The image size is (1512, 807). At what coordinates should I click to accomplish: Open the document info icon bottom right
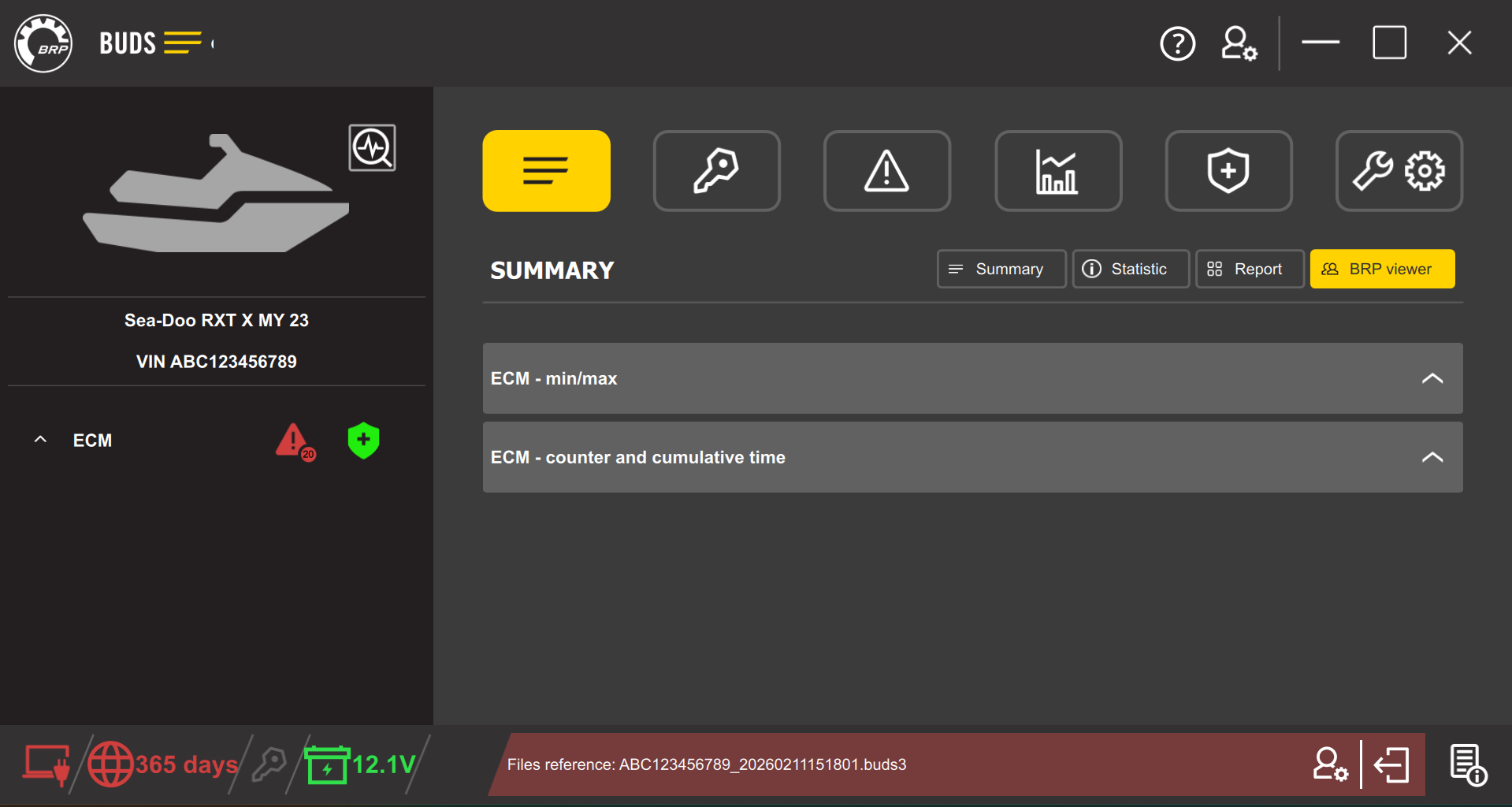[1467, 764]
